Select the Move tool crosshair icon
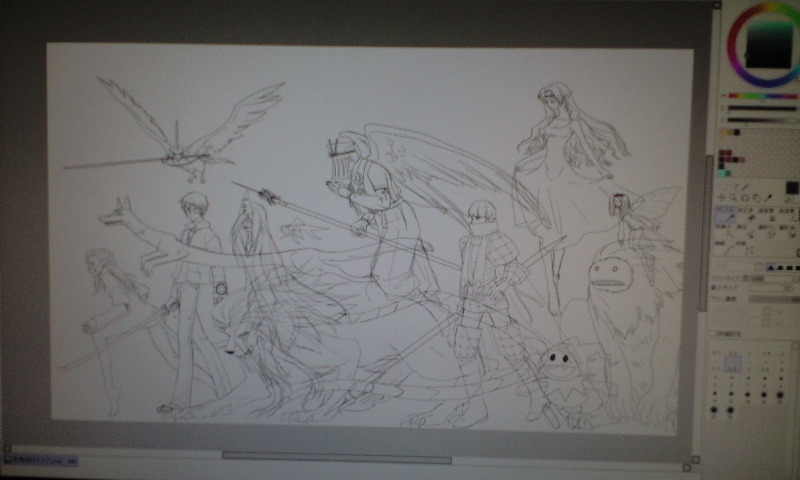 [722, 198]
